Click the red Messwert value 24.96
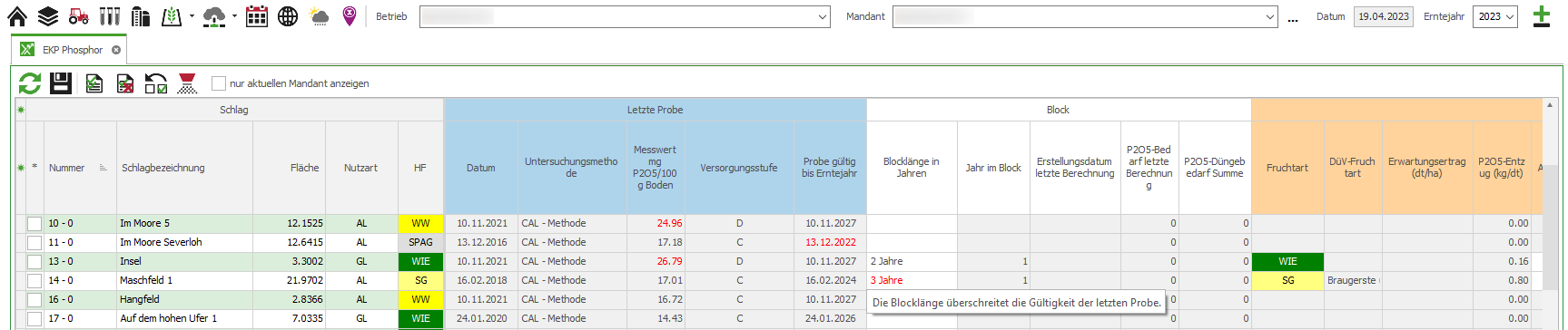The image size is (1568, 330). pos(656,224)
